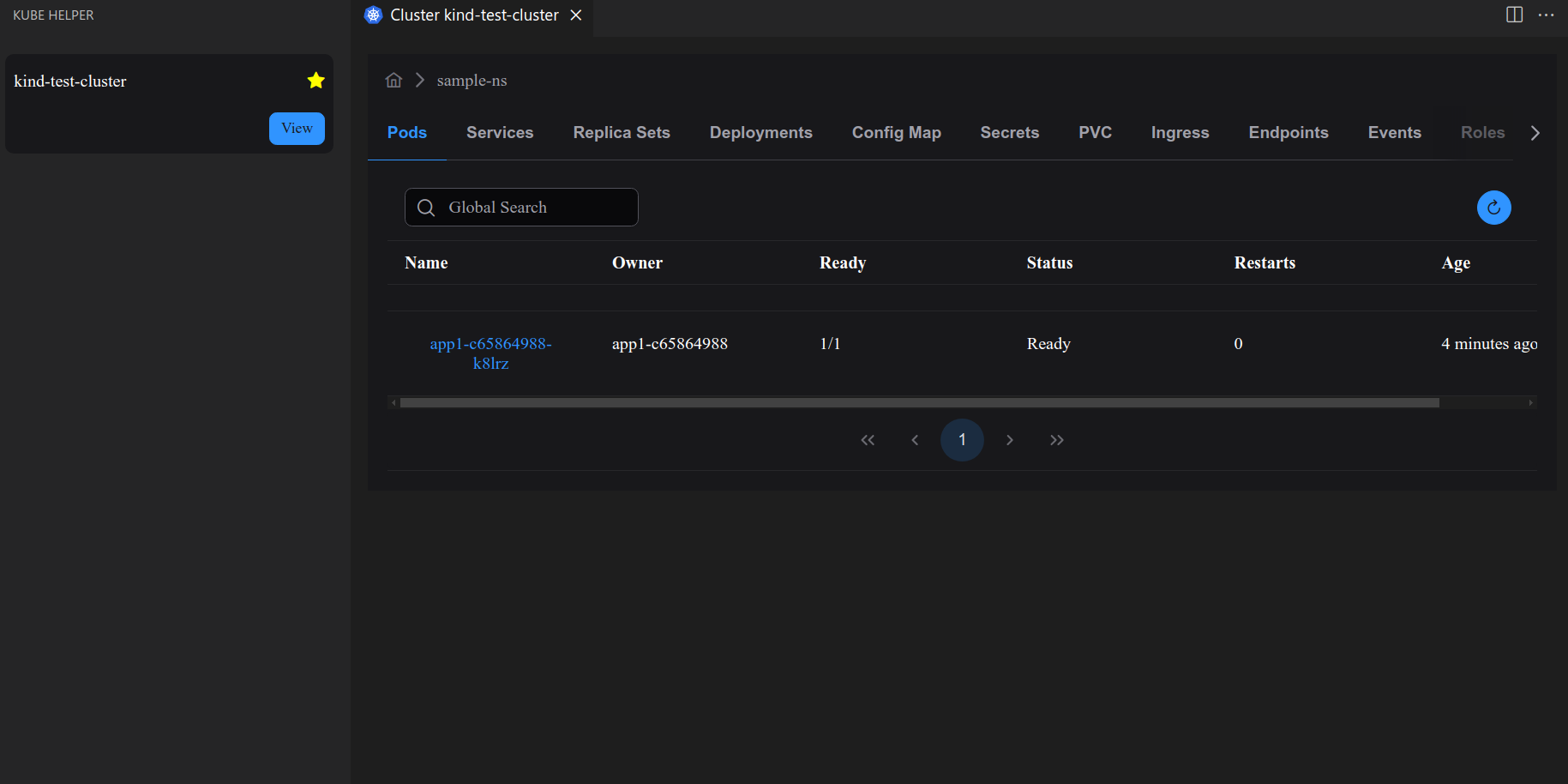This screenshot has height=784, width=1568.
Task: Go to next page
Action: click(1010, 440)
